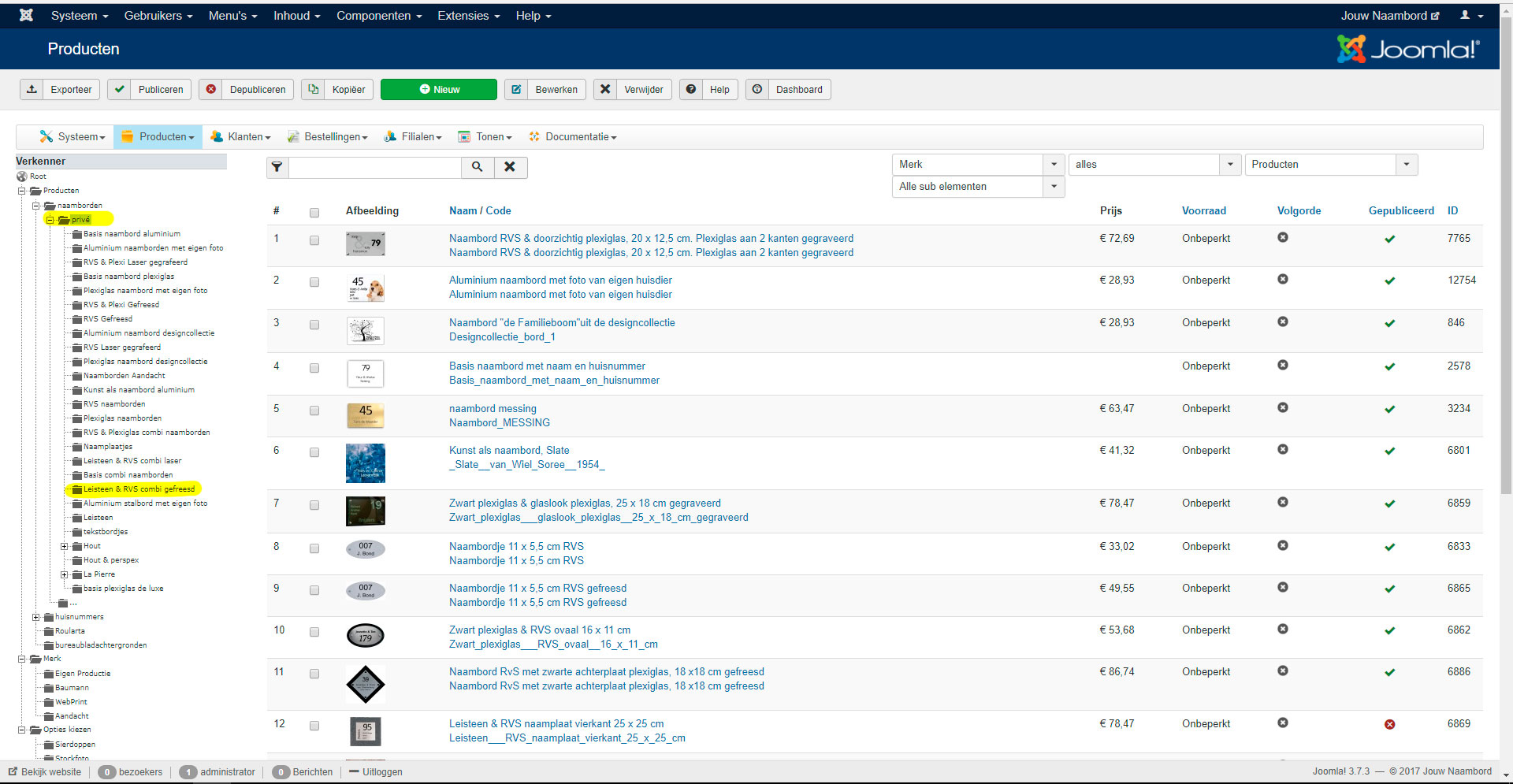Click the search text input field
Screen dimensions: 1513x784
point(375,167)
